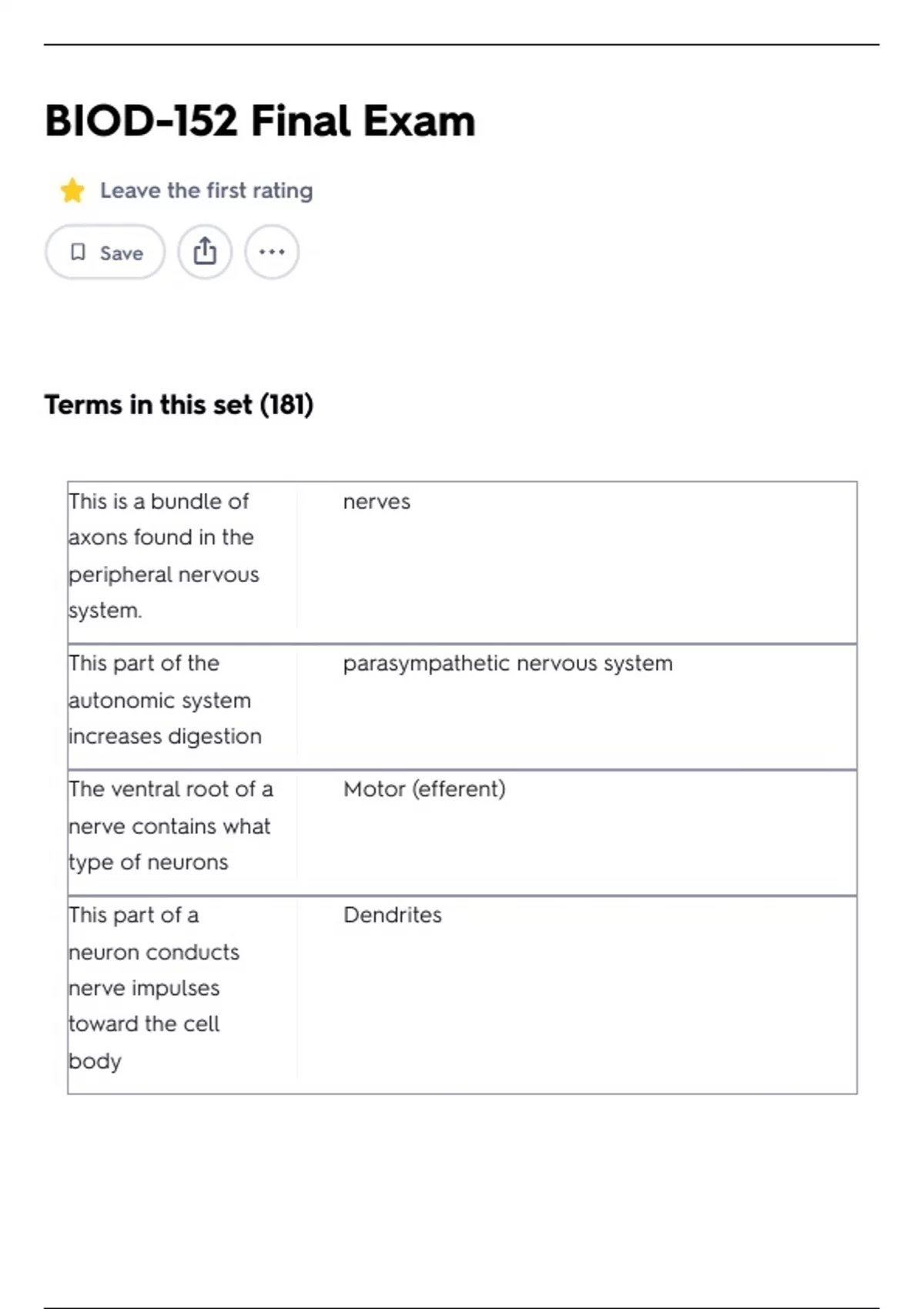Select the 'bundle of axons' term cell
This screenshot has height=1309, width=924.
(x=163, y=555)
